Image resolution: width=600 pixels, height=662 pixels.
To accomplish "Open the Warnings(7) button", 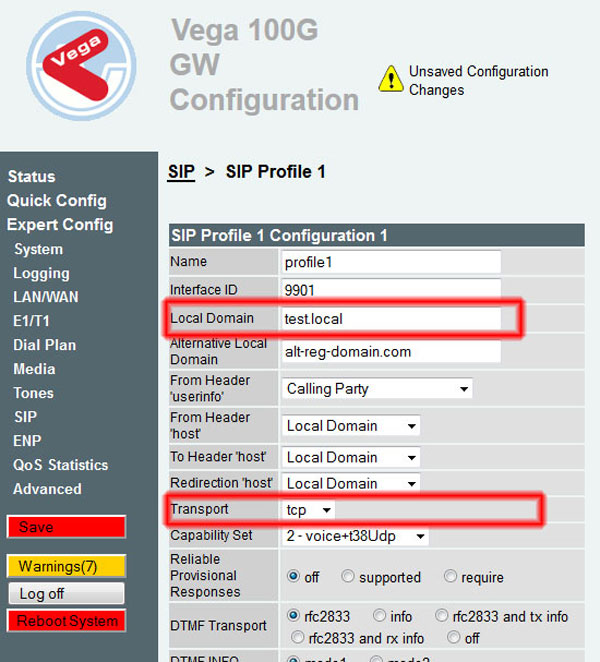I will point(66,566).
